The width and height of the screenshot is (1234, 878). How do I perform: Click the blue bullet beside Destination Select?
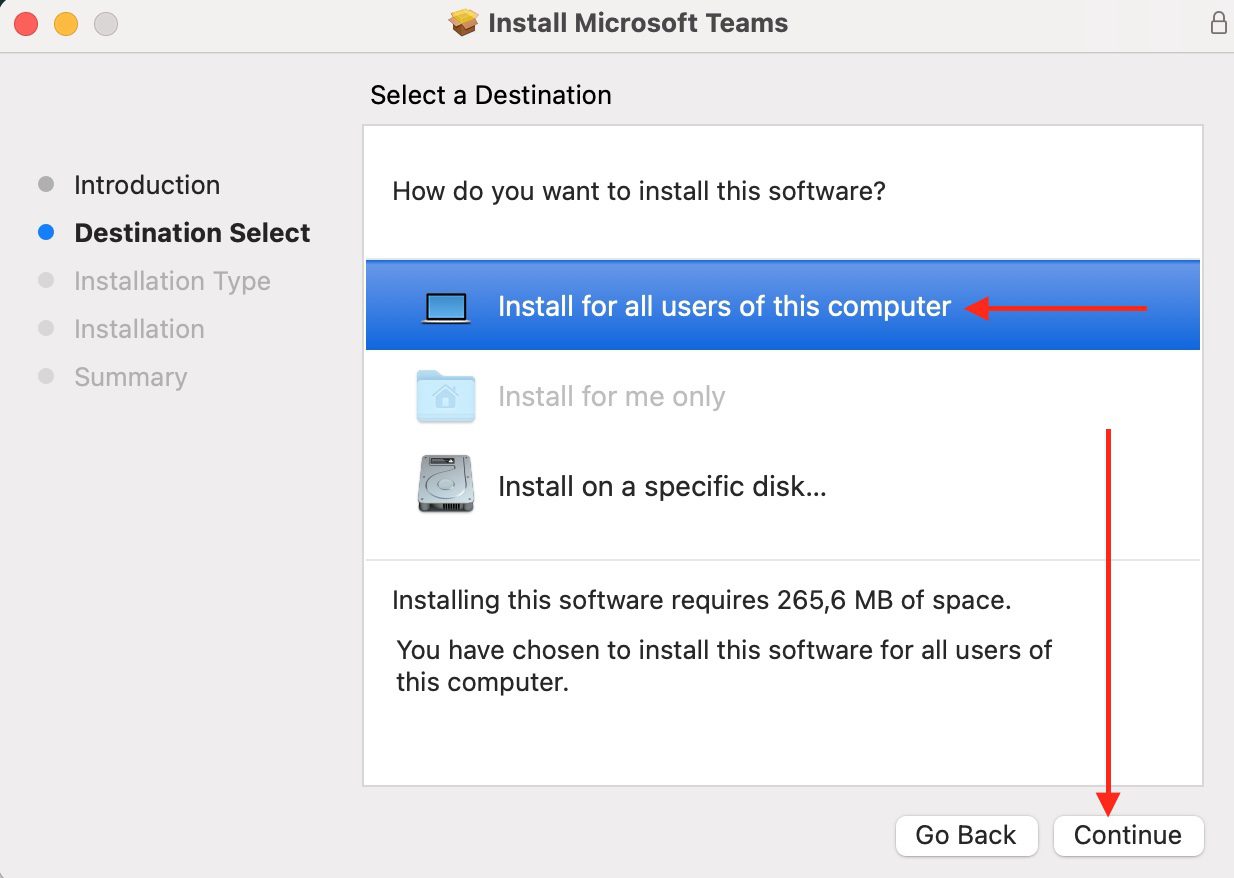tap(45, 233)
